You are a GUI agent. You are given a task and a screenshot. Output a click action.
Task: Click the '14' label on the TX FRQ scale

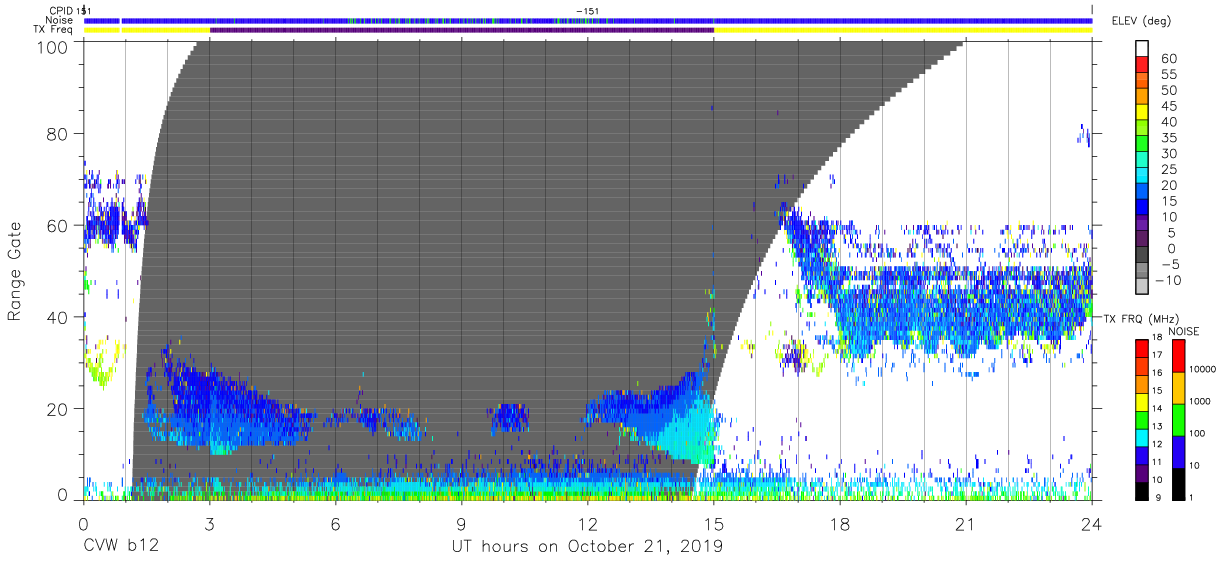(x=1158, y=410)
